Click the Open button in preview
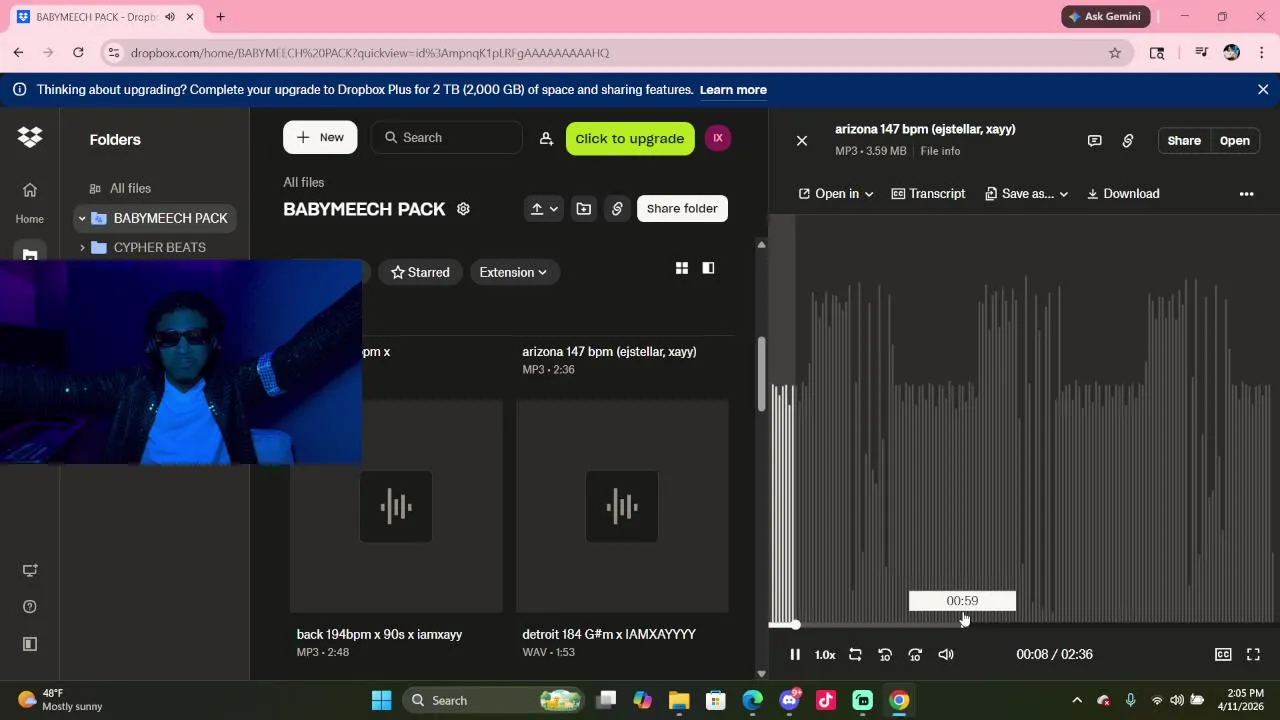 click(x=1235, y=141)
